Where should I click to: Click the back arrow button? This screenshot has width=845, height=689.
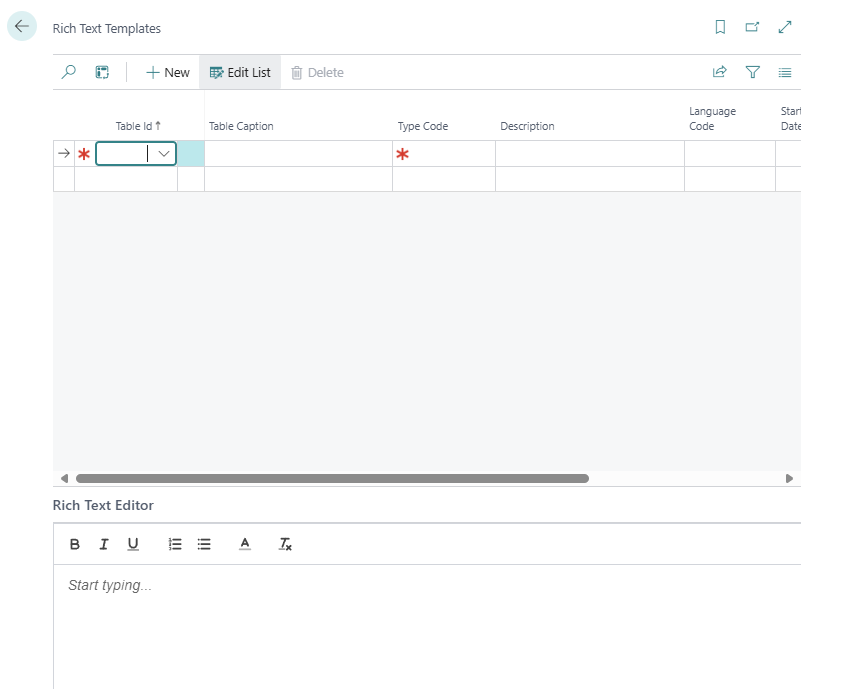pyautogui.click(x=22, y=27)
